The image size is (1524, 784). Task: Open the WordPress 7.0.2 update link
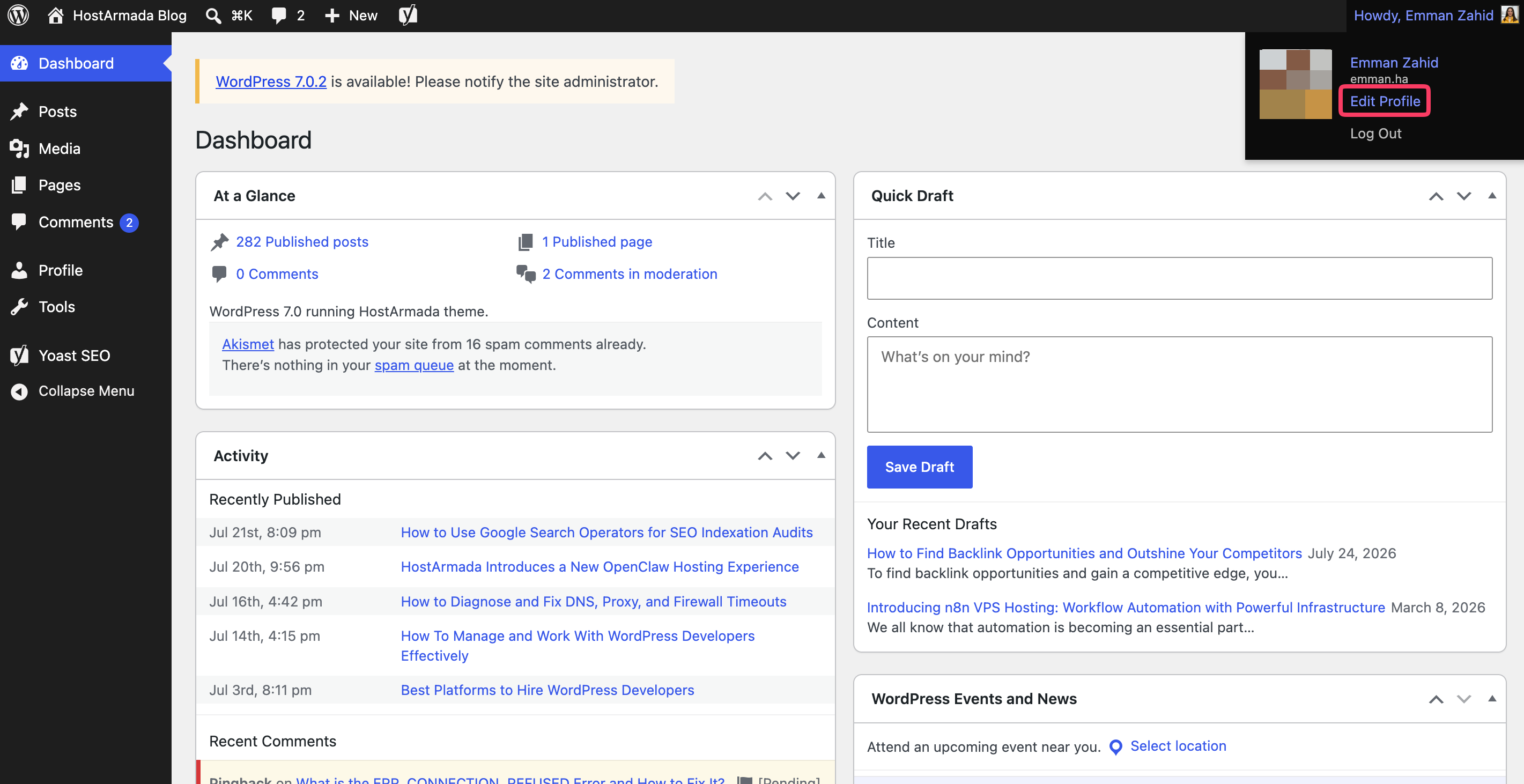click(271, 82)
